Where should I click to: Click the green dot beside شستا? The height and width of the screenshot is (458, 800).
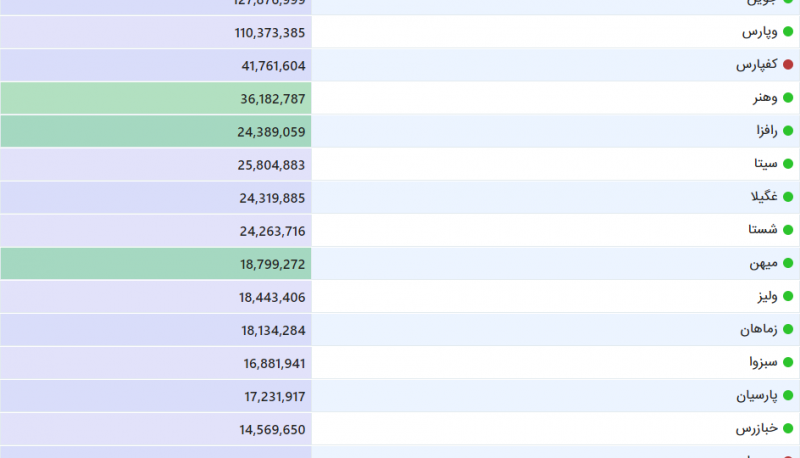coord(788,230)
